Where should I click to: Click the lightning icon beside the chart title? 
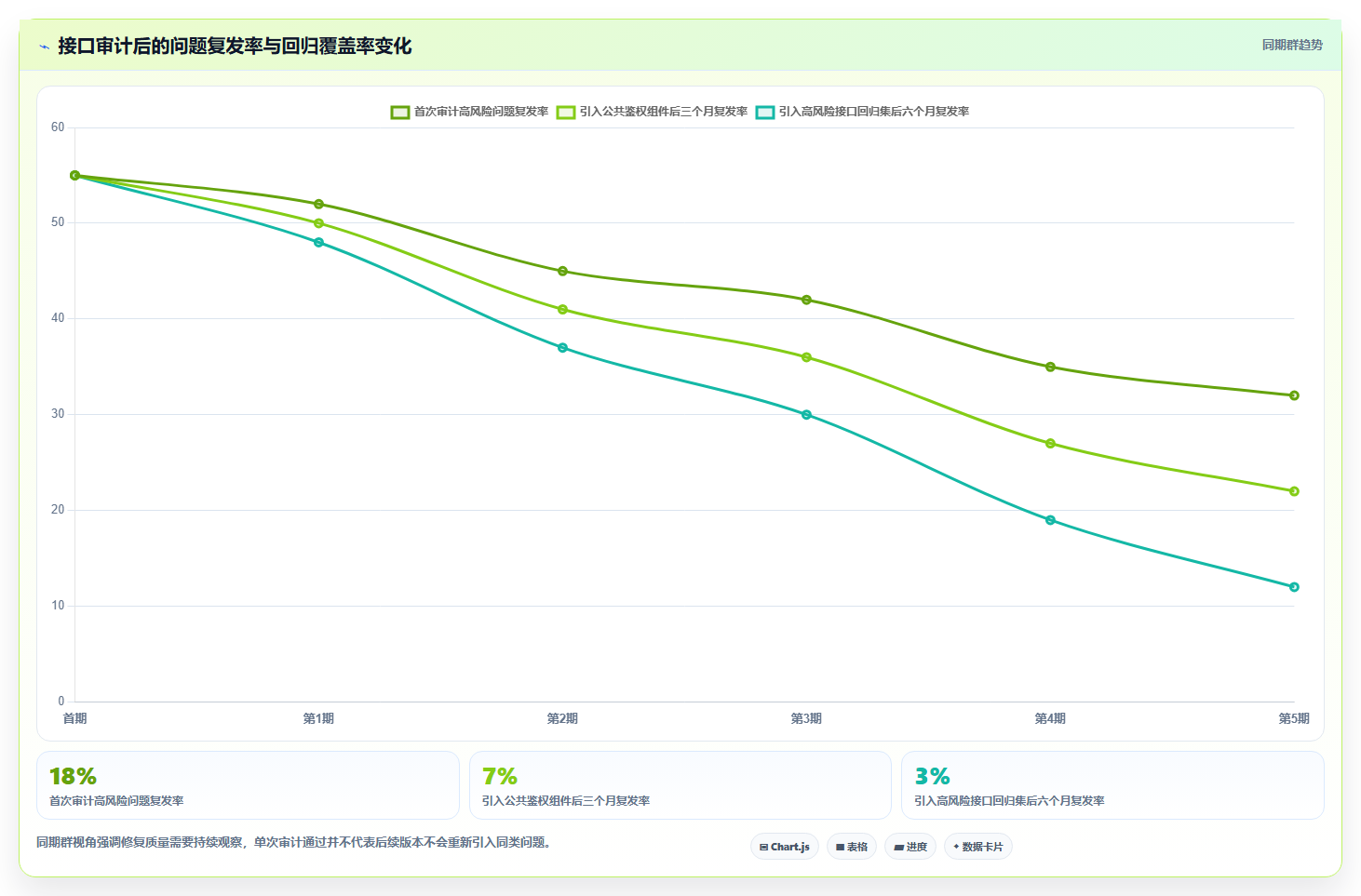pos(44,47)
